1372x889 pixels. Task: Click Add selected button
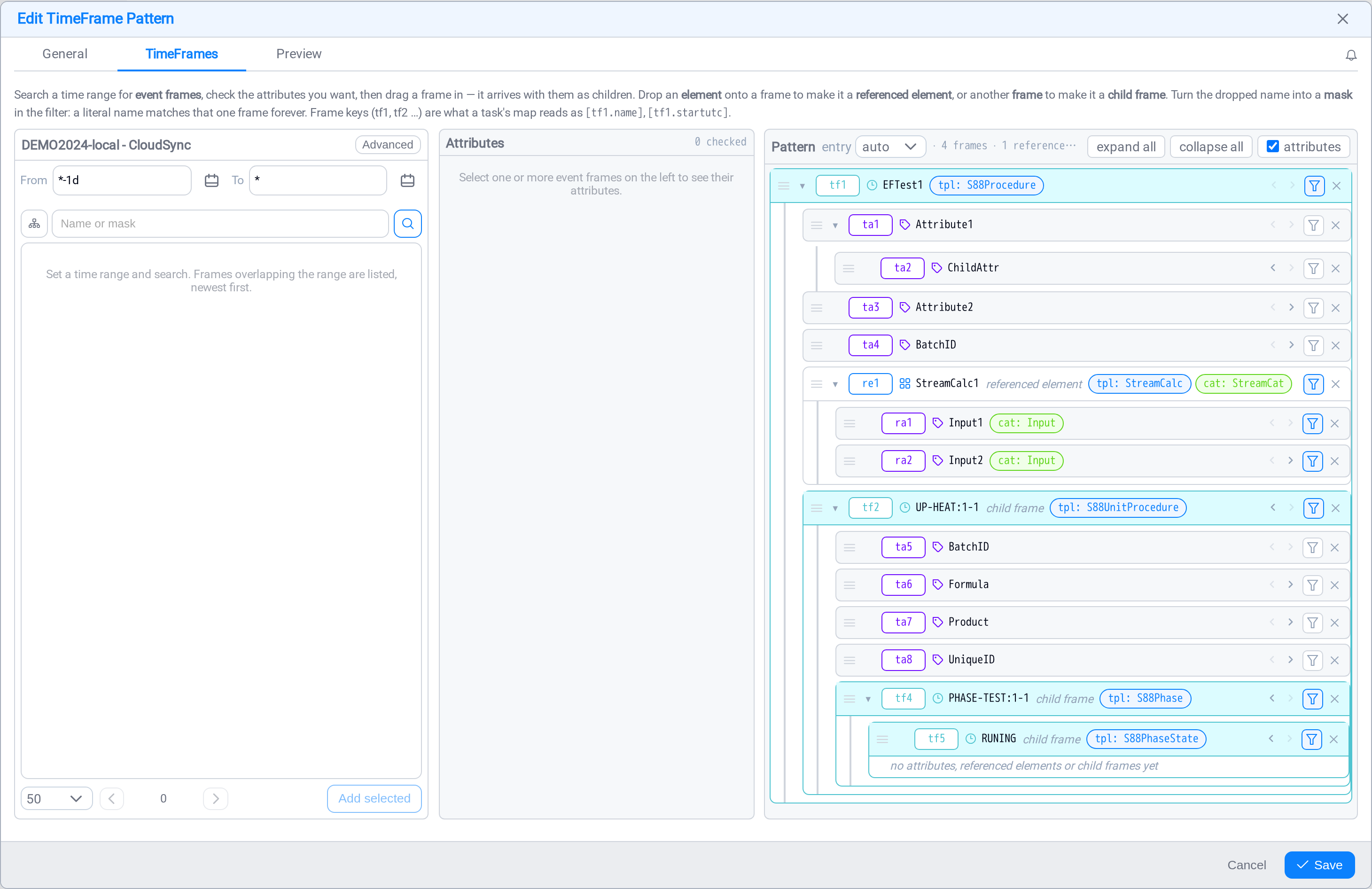coord(374,798)
